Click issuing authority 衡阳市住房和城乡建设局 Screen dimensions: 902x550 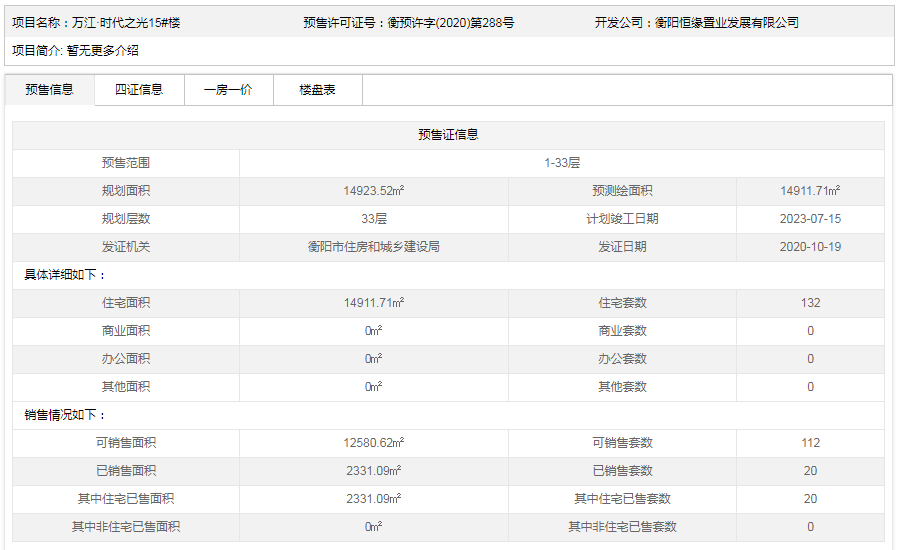click(373, 247)
